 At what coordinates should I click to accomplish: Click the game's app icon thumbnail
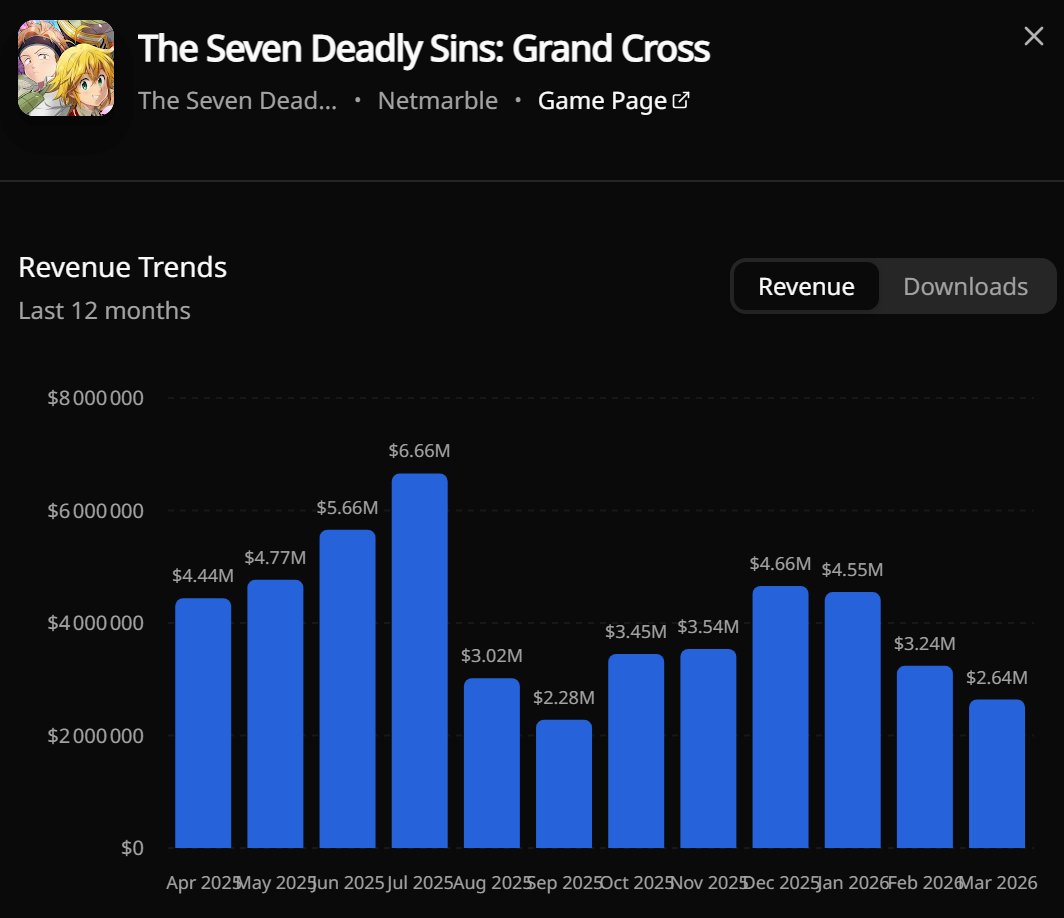coord(66,68)
